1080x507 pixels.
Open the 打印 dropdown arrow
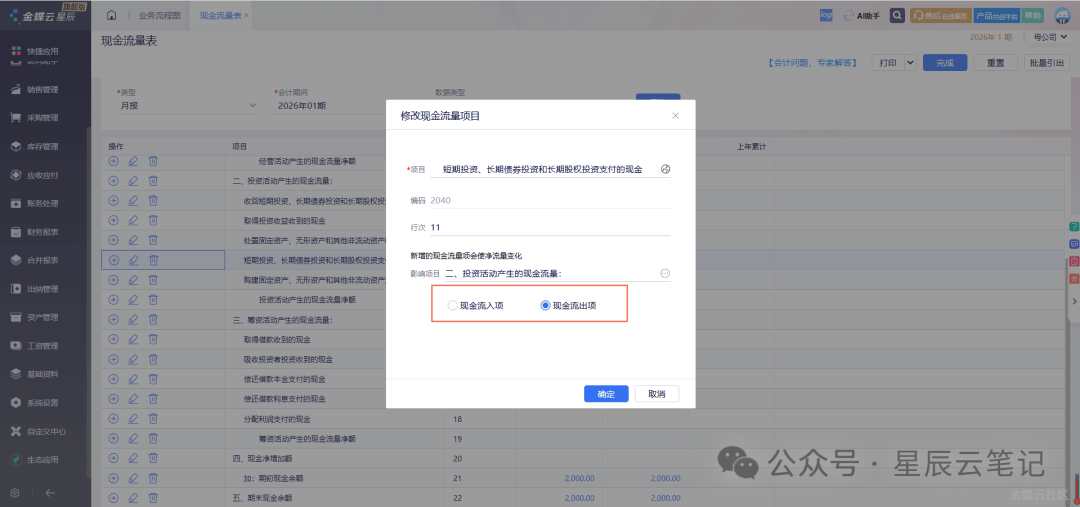click(910, 62)
